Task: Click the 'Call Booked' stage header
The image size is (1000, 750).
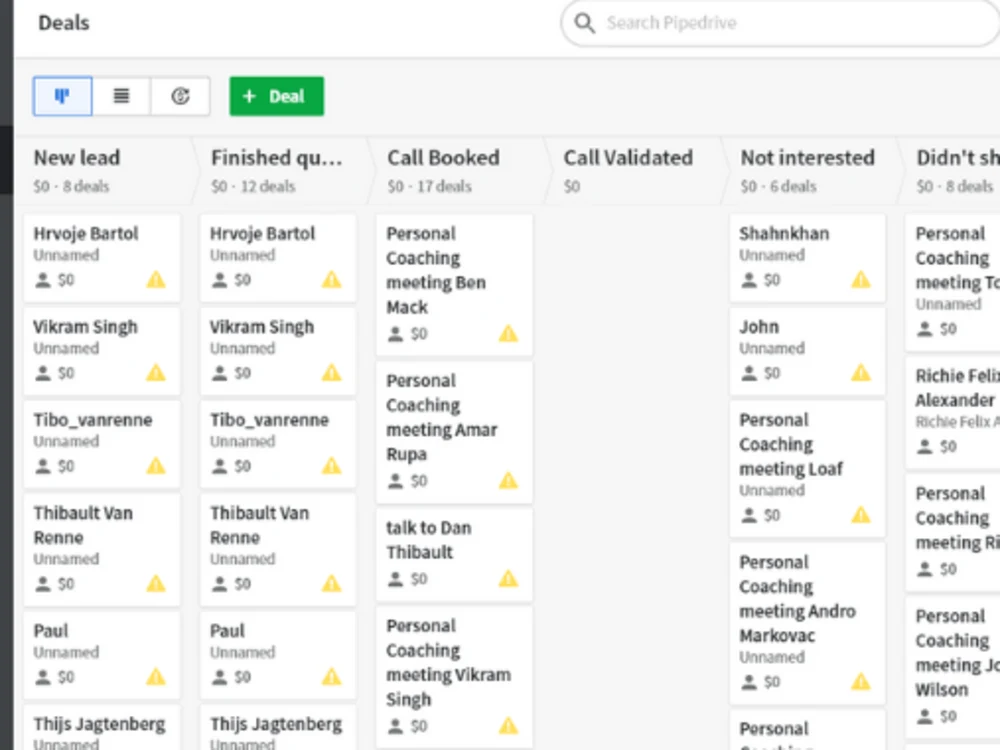Action: click(x=443, y=157)
